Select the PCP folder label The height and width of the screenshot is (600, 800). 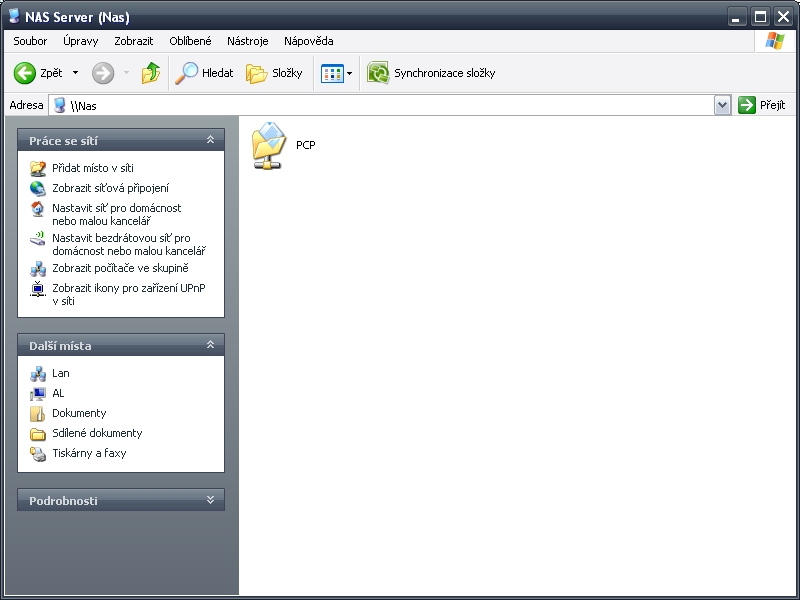click(x=306, y=145)
